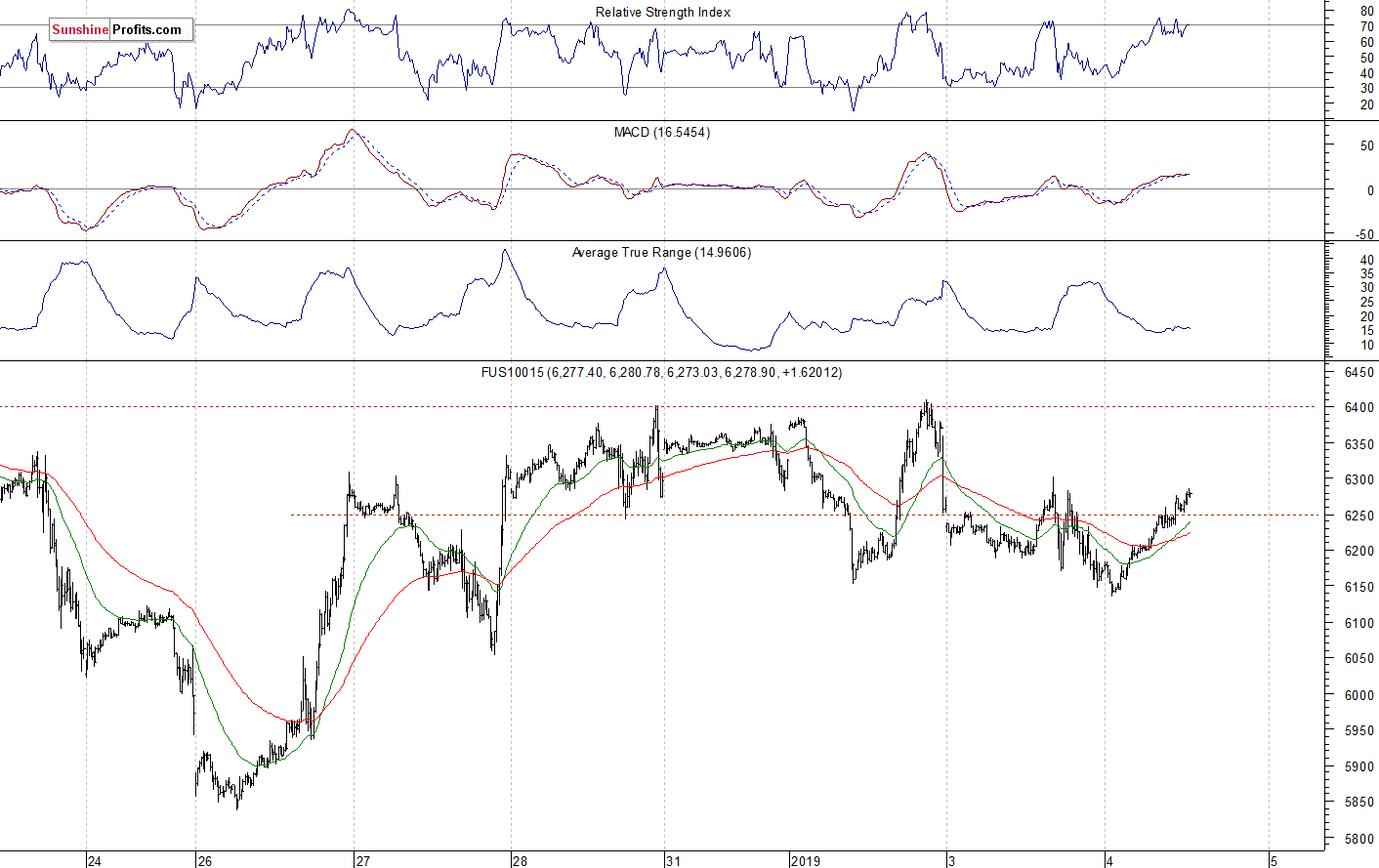This screenshot has width=1379, height=868.
Task: Click the RSI 70 axis label
Action: coord(1367,27)
